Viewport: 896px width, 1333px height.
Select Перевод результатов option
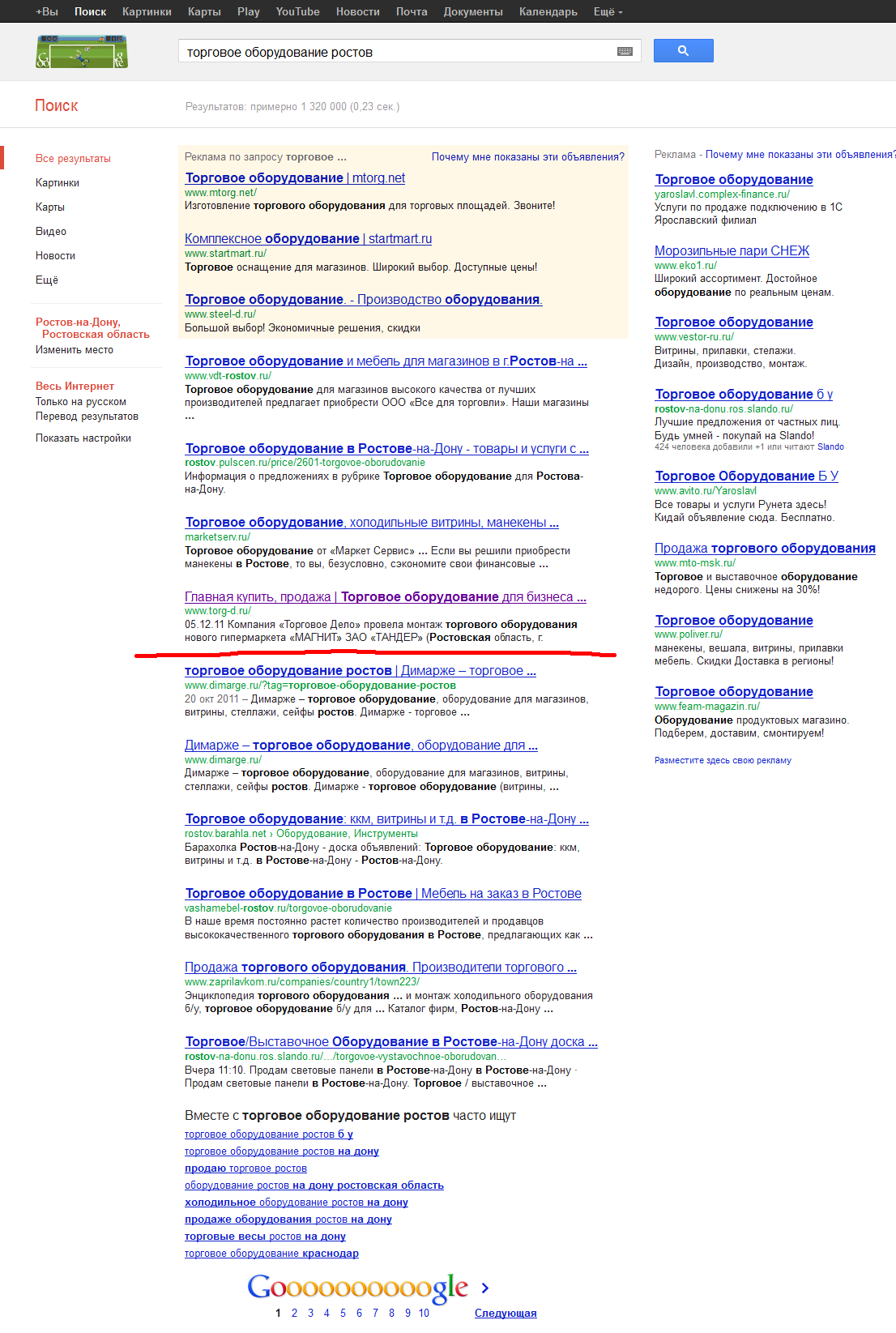click(87, 417)
